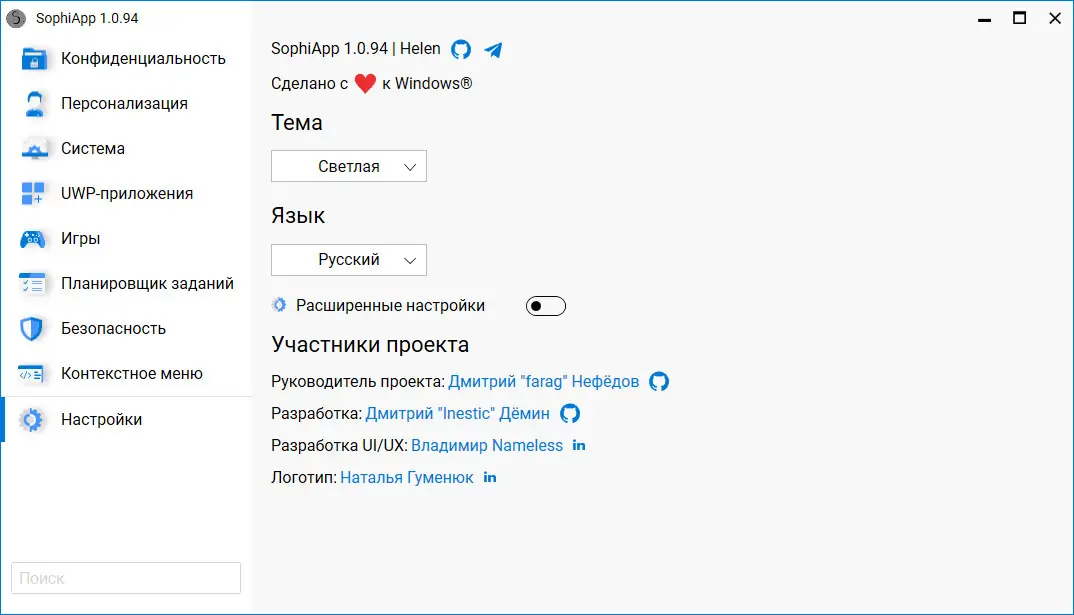This screenshot has width=1074, height=615.
Task: Click the Поиск search field
Action: pyautogui.click(x=126, y=578)
